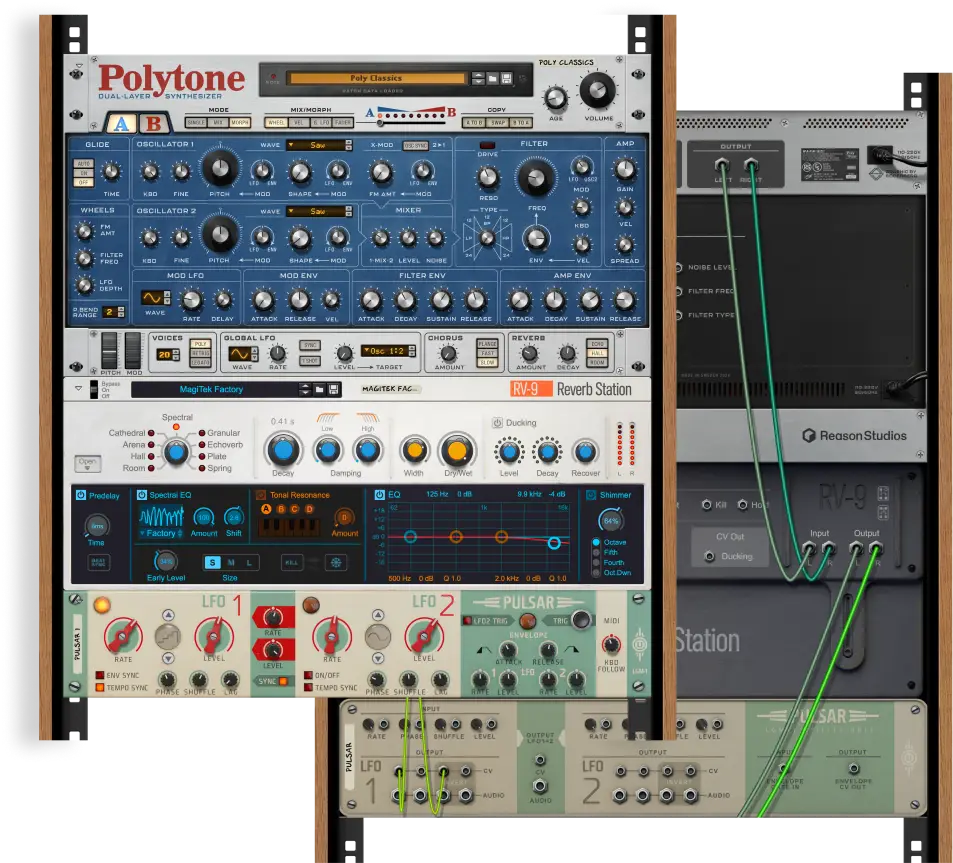Toggle Pulsar LFO 2 On/Off switch
The image size is (953, 863).
(309, 675)
